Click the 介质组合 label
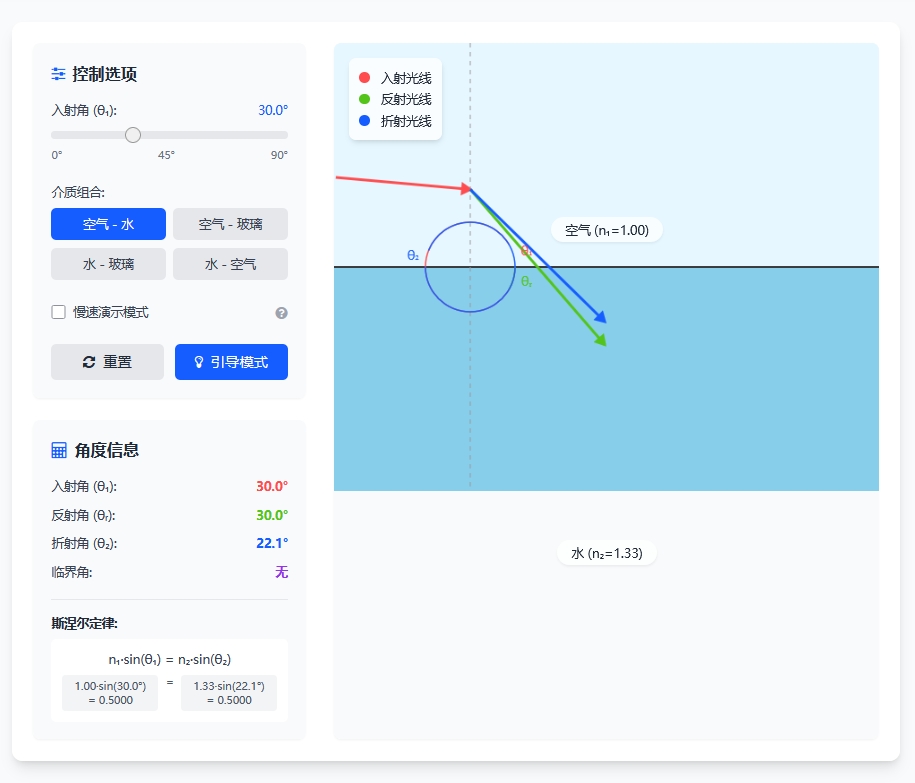 point(78,193)
